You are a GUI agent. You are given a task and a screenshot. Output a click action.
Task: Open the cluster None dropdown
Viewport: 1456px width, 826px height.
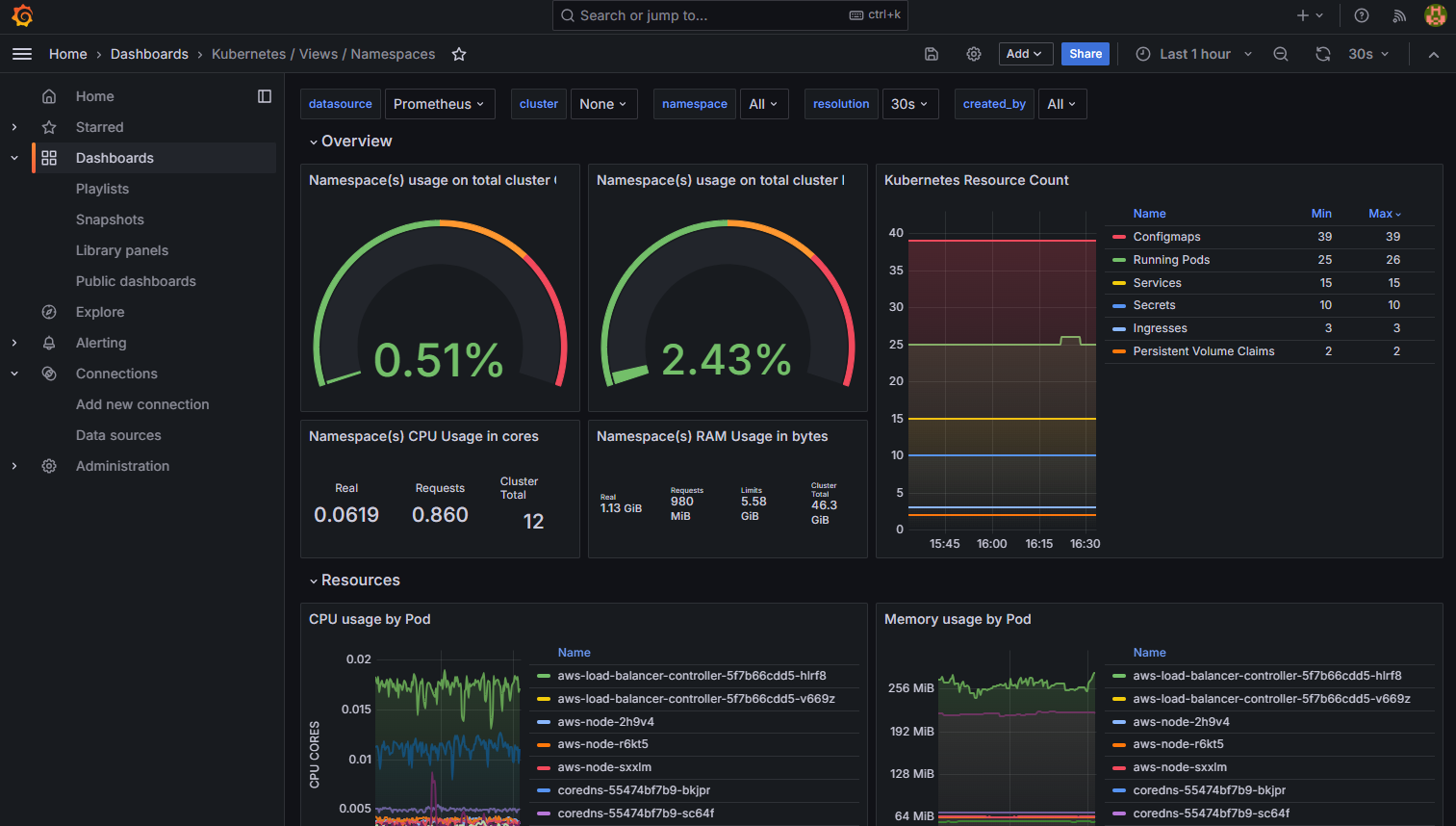coord(603,104)
